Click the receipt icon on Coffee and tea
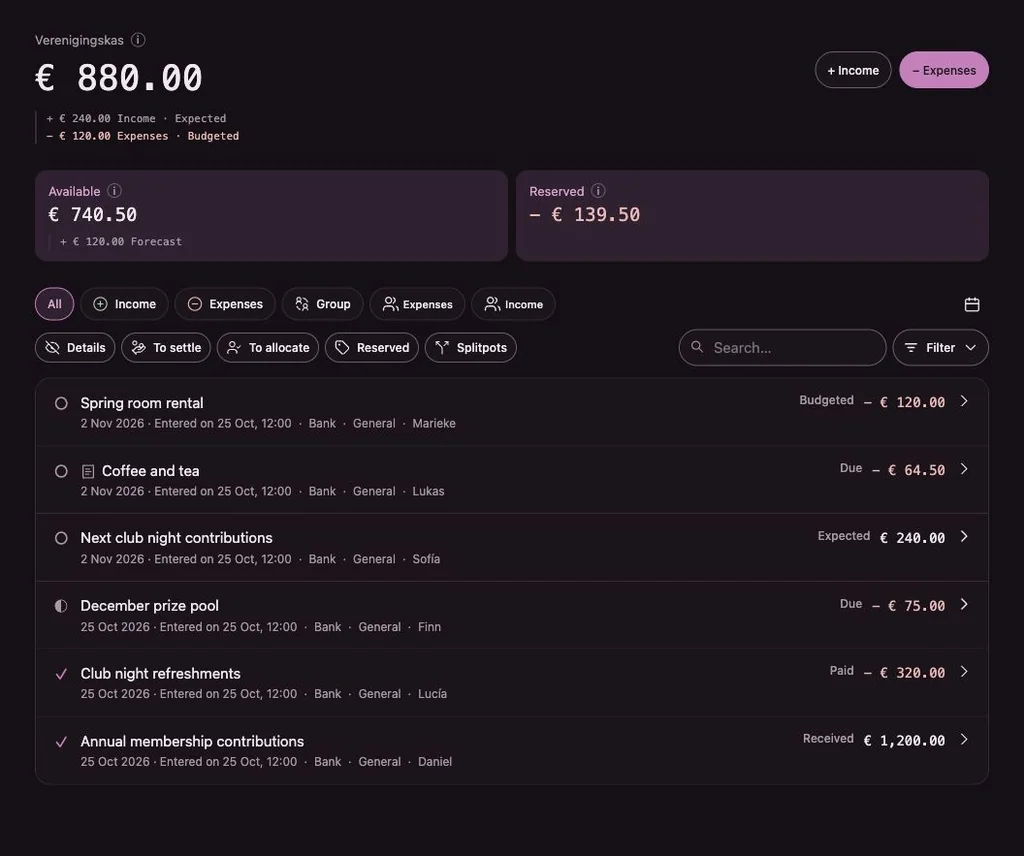The height and width of the screenshot is (856, 1024). click(88, 471)
